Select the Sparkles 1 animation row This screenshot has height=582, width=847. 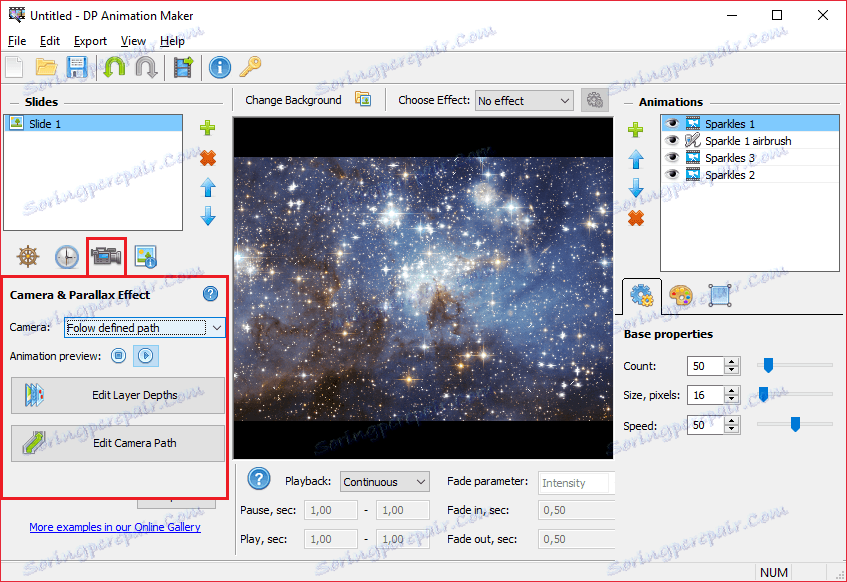click(750, 124)
